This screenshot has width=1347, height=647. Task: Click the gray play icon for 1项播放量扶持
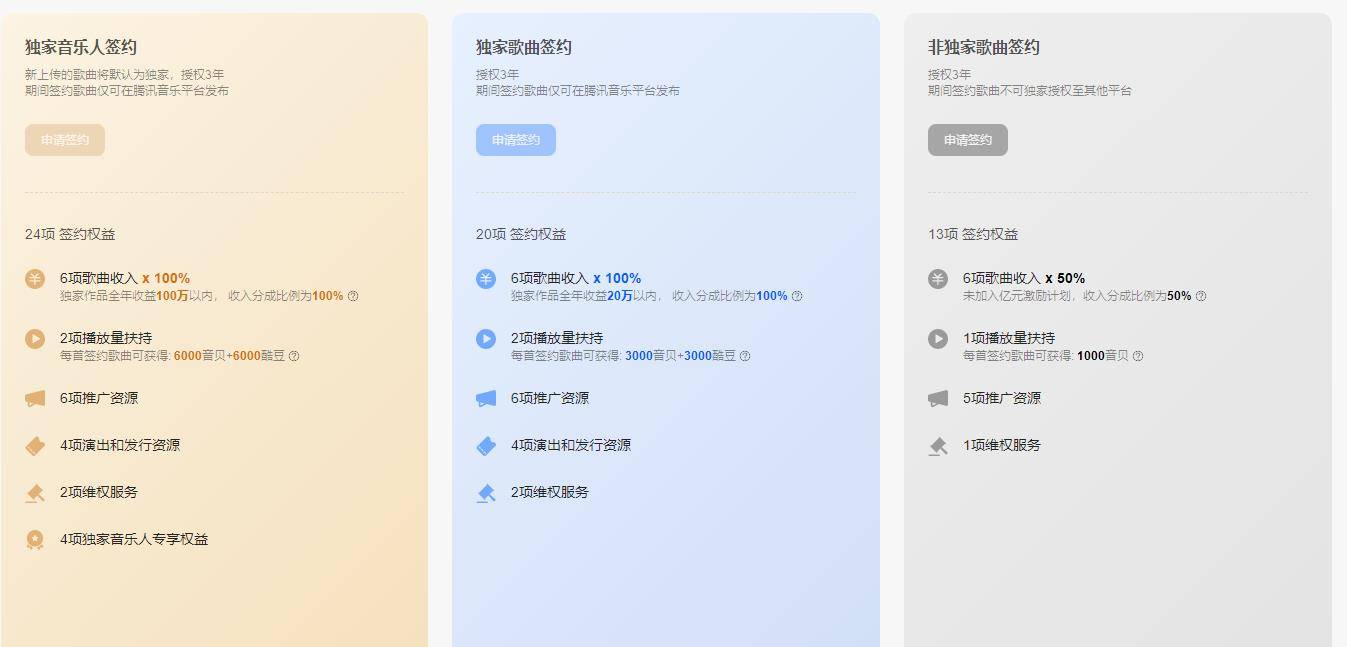pos(938,339)
